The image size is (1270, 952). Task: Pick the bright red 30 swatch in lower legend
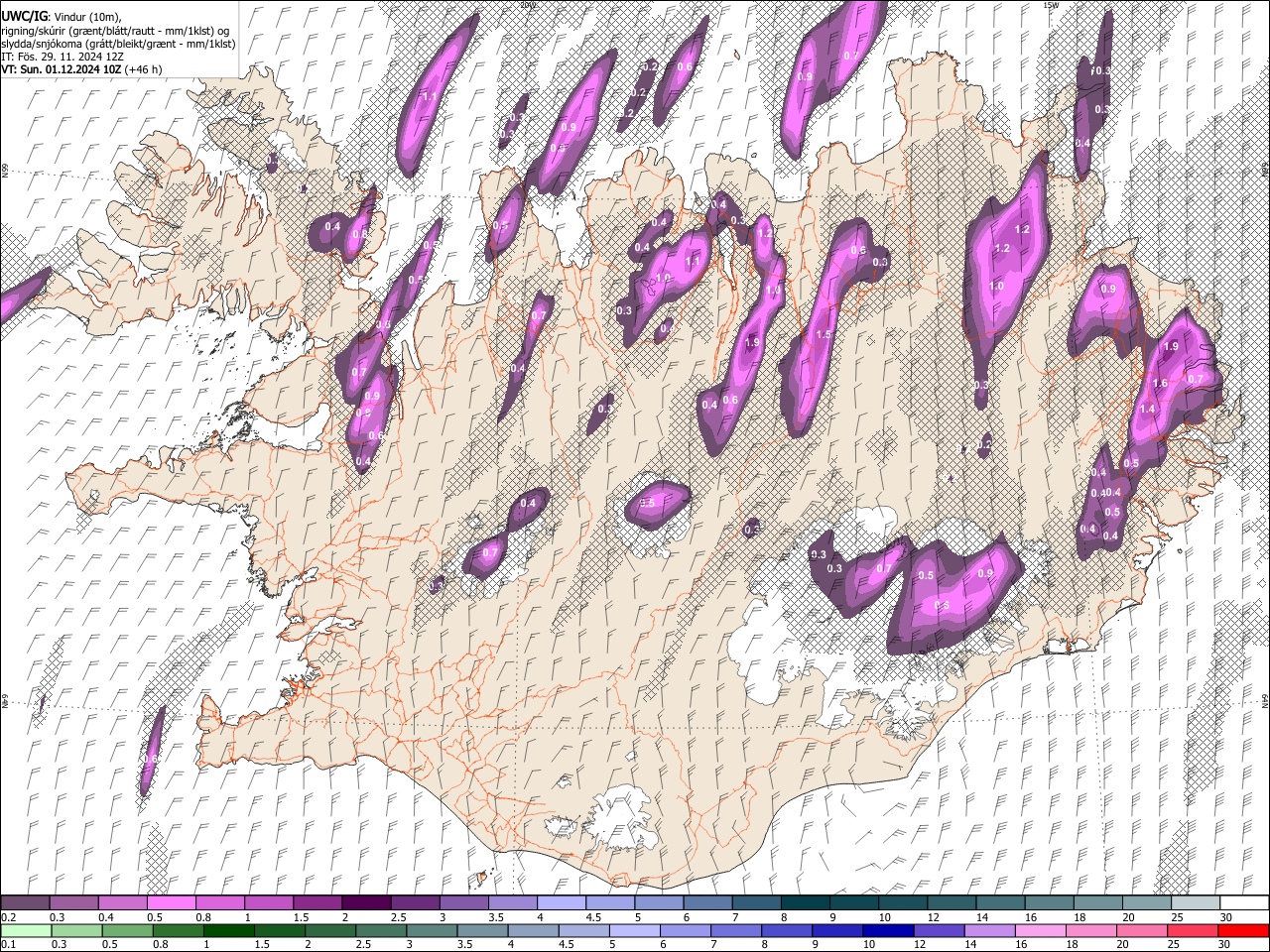pyautogui.click(x=1242, y=930)
